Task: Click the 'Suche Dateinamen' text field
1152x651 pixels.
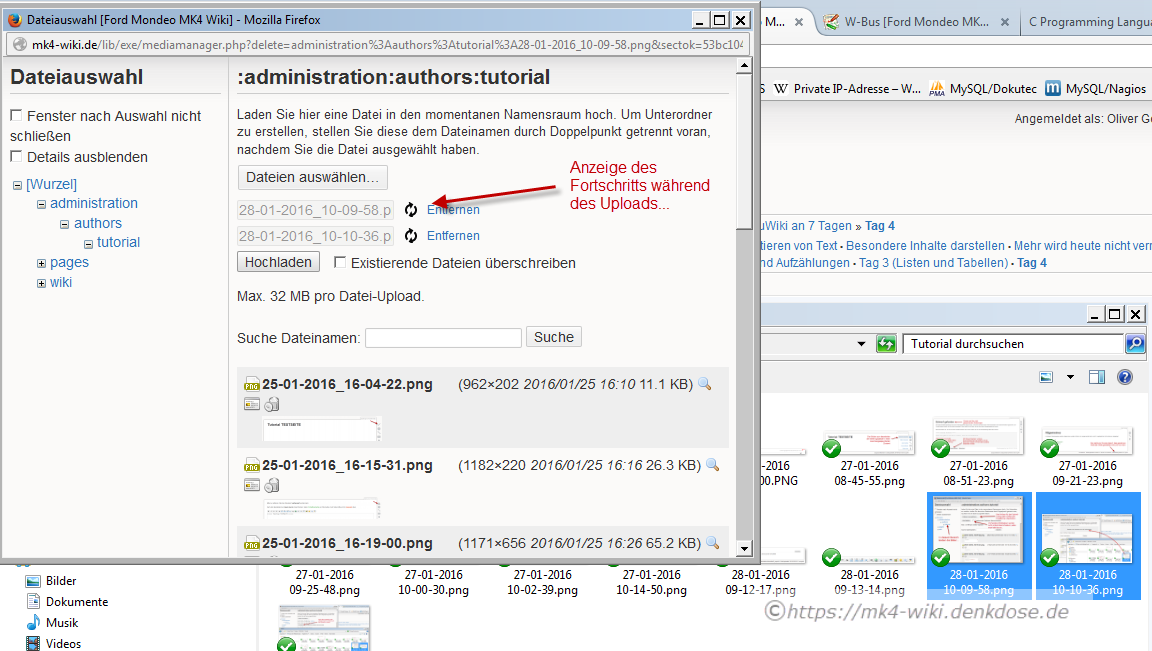Action: click(443, 338)
